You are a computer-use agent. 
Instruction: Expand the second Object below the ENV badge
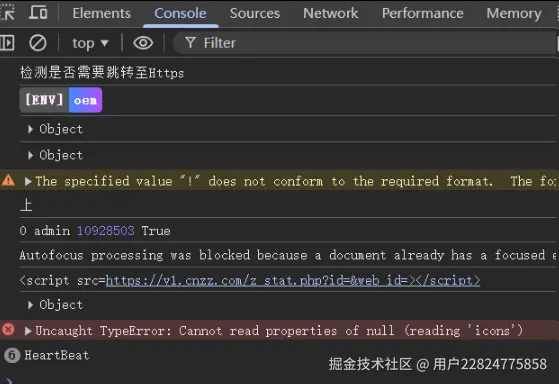(30, 155)
